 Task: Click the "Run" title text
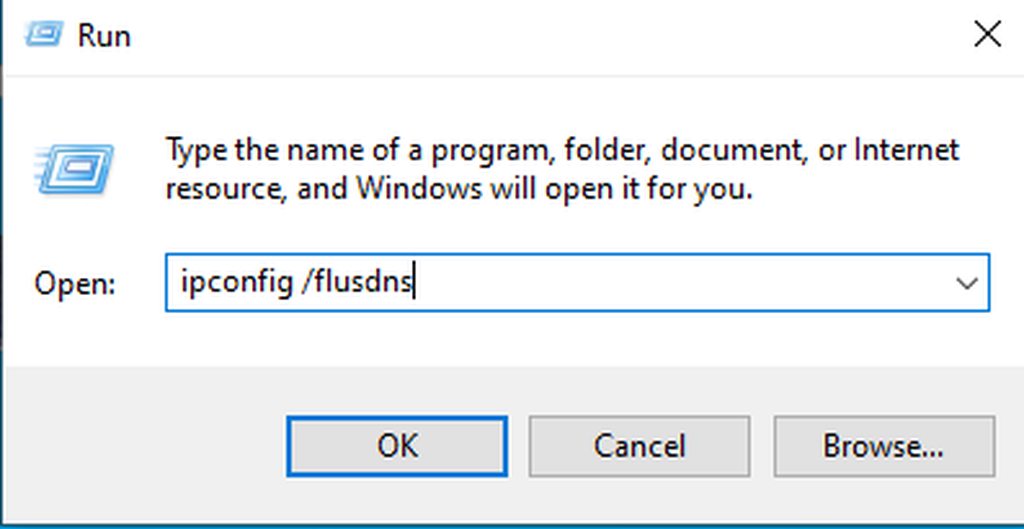pos(104,35)
